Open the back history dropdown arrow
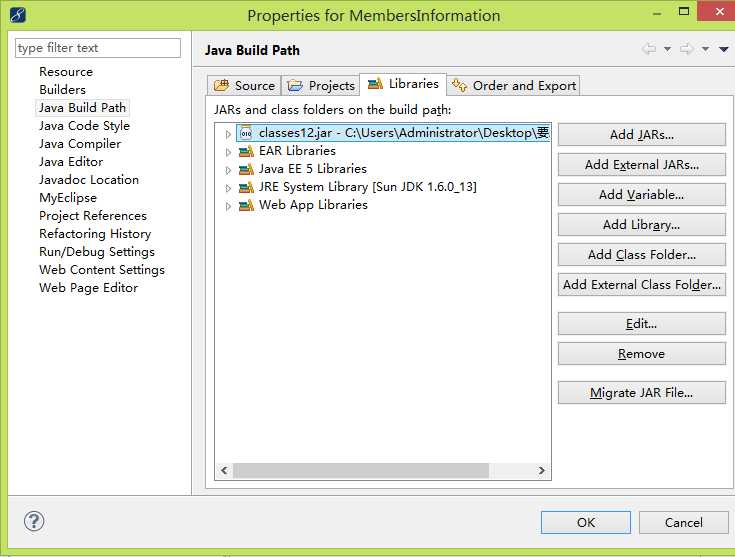 [x=668, y=49]
